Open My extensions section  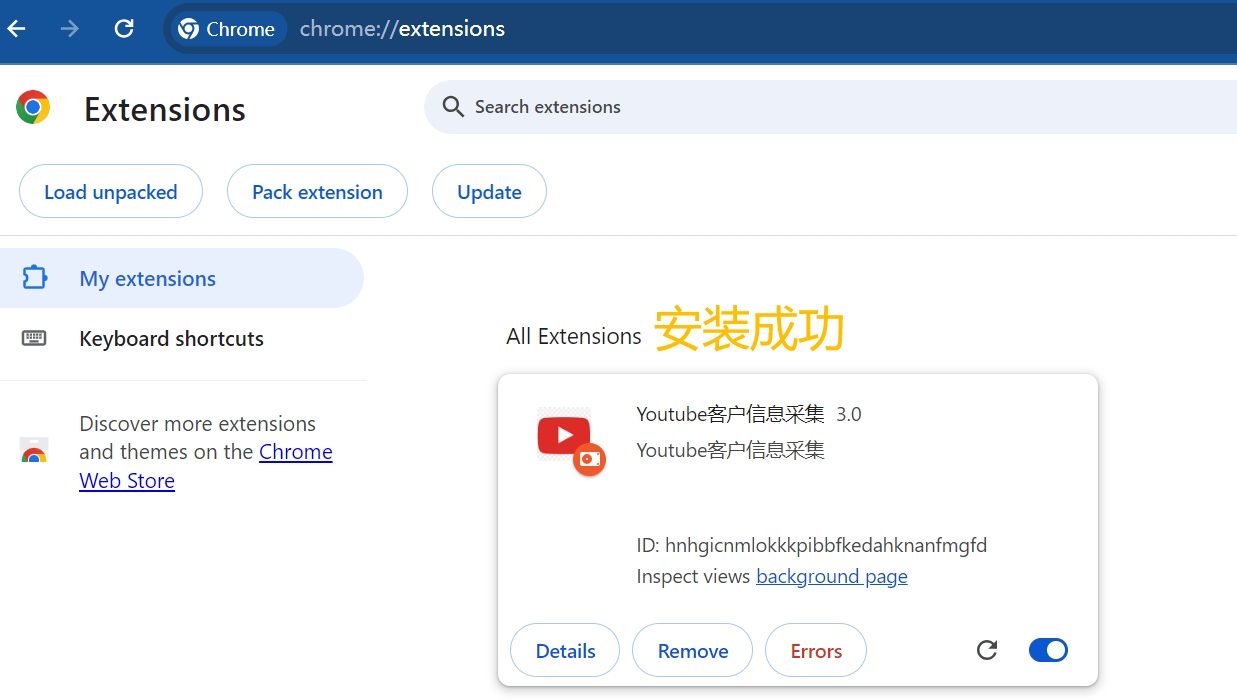point(182,278)
